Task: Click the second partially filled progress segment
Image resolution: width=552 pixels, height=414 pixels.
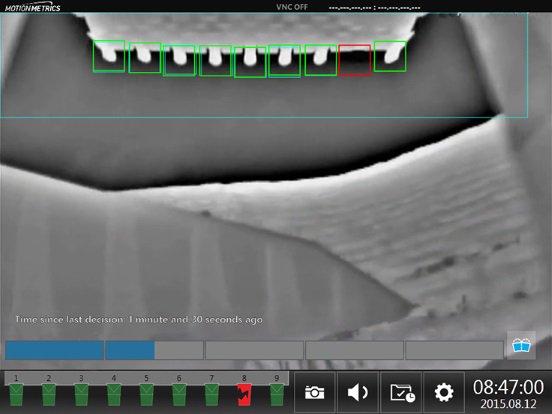Action: (154, 350)
